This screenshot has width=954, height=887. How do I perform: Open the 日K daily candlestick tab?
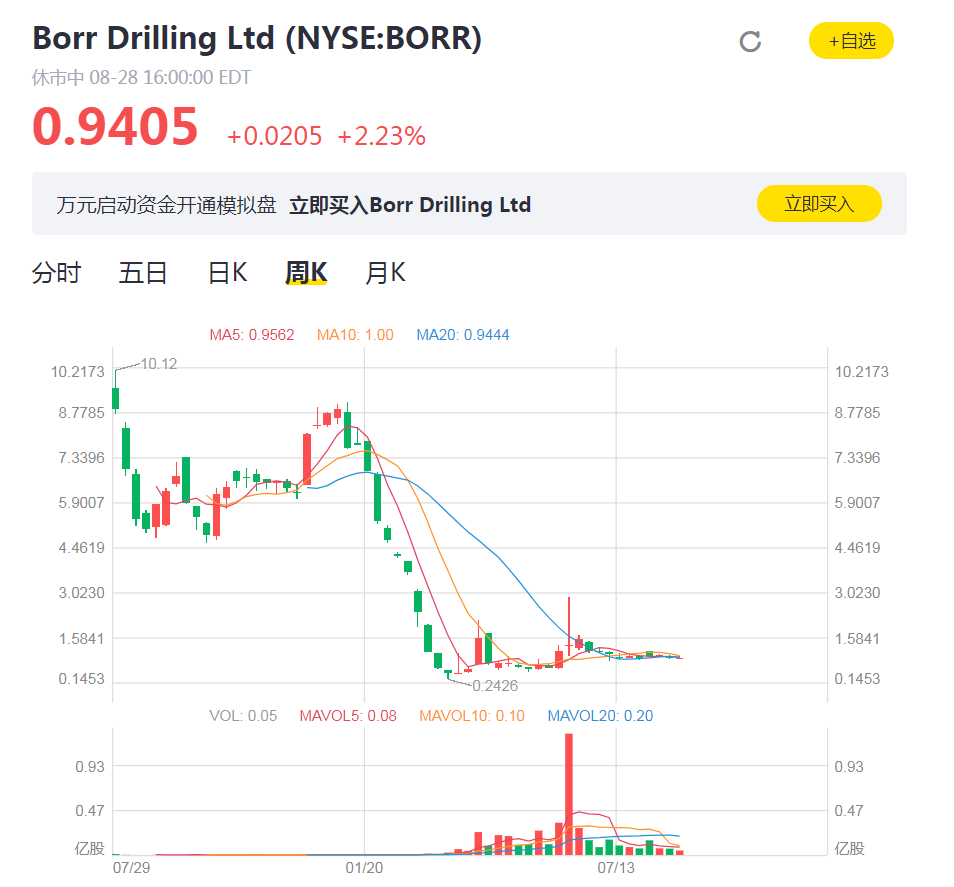pos(227,273)
